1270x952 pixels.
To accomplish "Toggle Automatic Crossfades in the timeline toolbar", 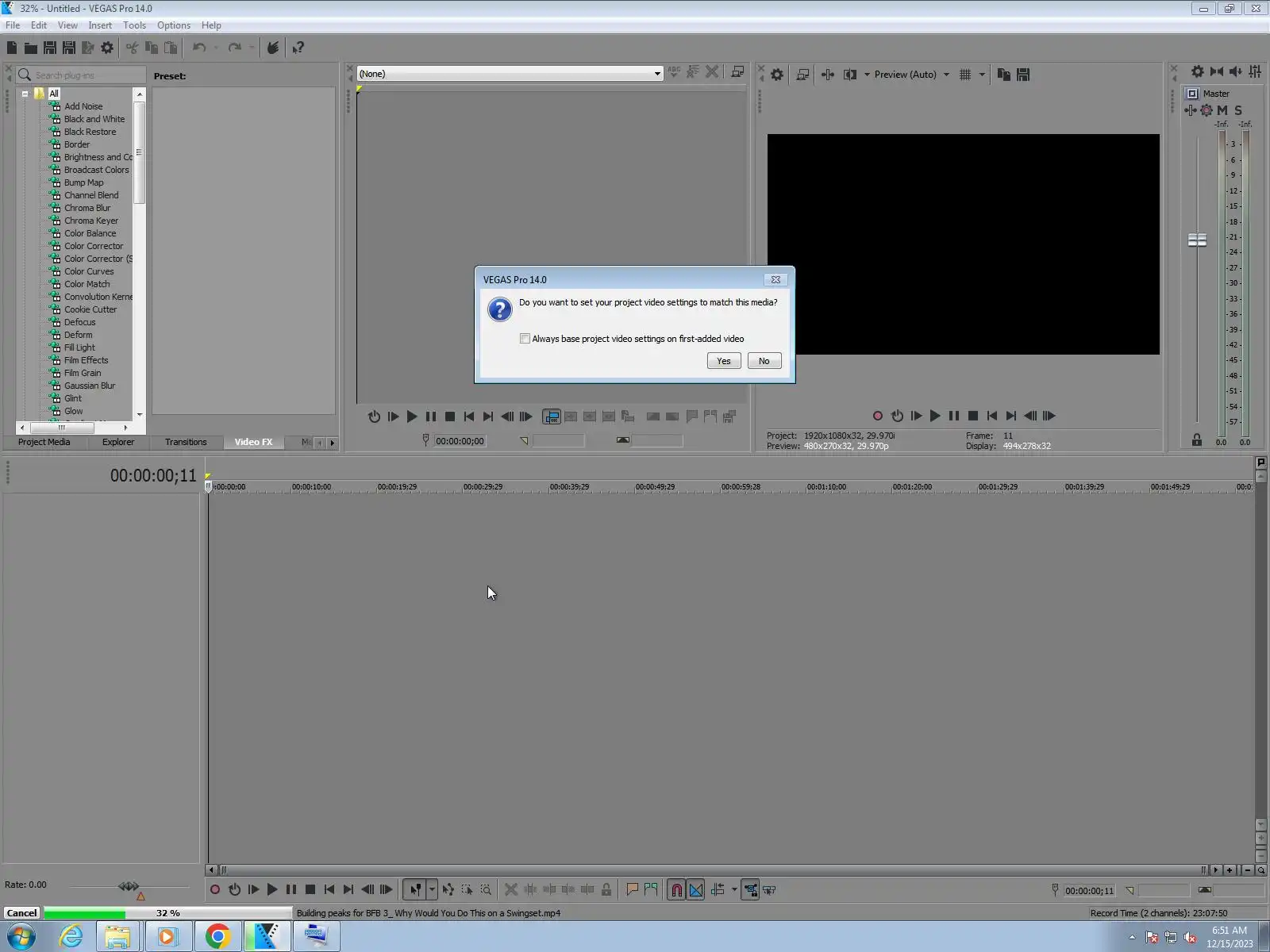I will point(696,890).
